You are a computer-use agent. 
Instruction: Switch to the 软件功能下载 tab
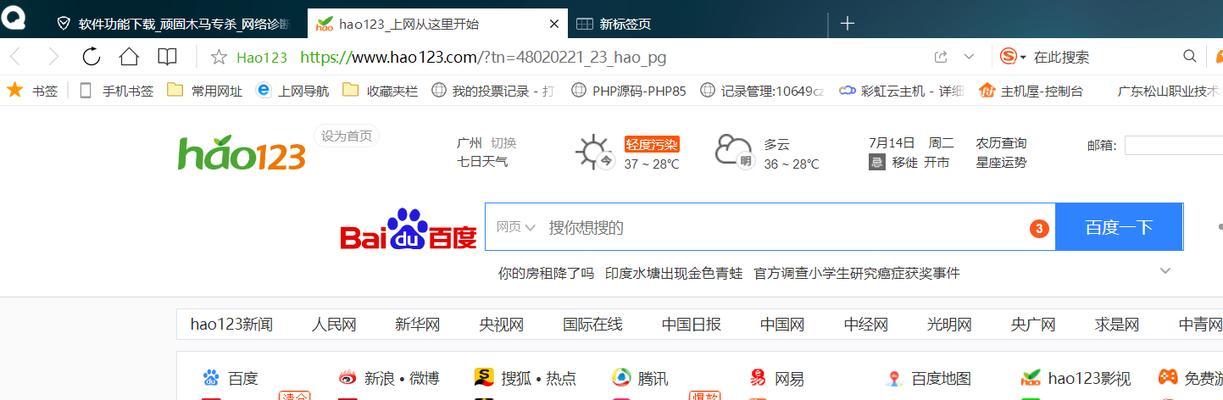click(x=174, y=23)
